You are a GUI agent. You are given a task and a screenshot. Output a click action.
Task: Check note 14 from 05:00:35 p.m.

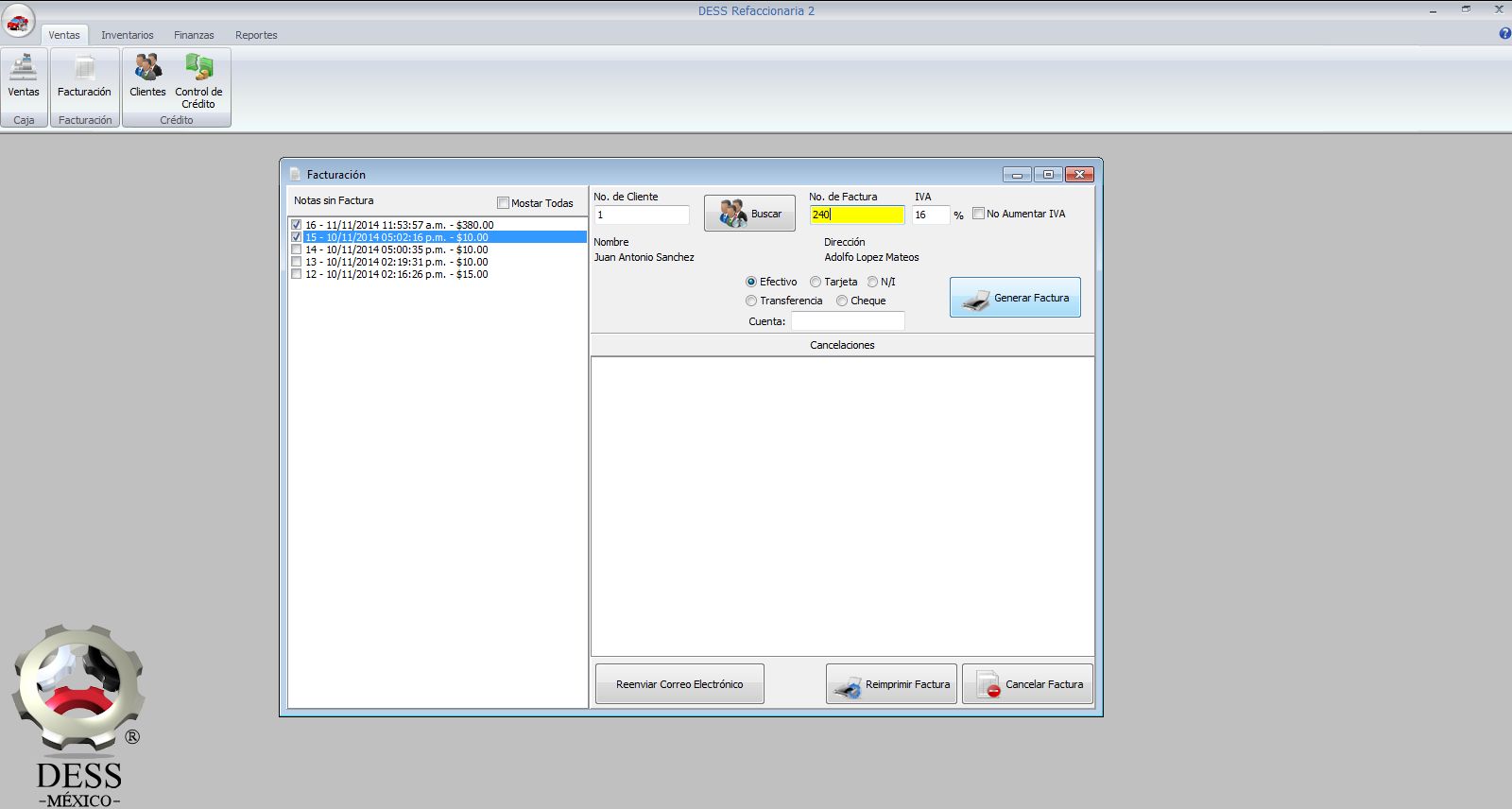pyautogui.click(x=297, y=250)
